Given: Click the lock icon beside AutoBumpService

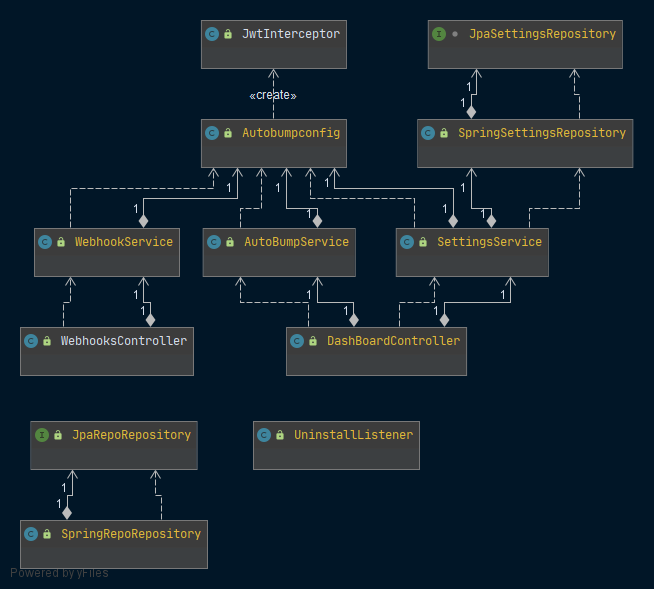Looking at the screenshot, I should point(230,242).
